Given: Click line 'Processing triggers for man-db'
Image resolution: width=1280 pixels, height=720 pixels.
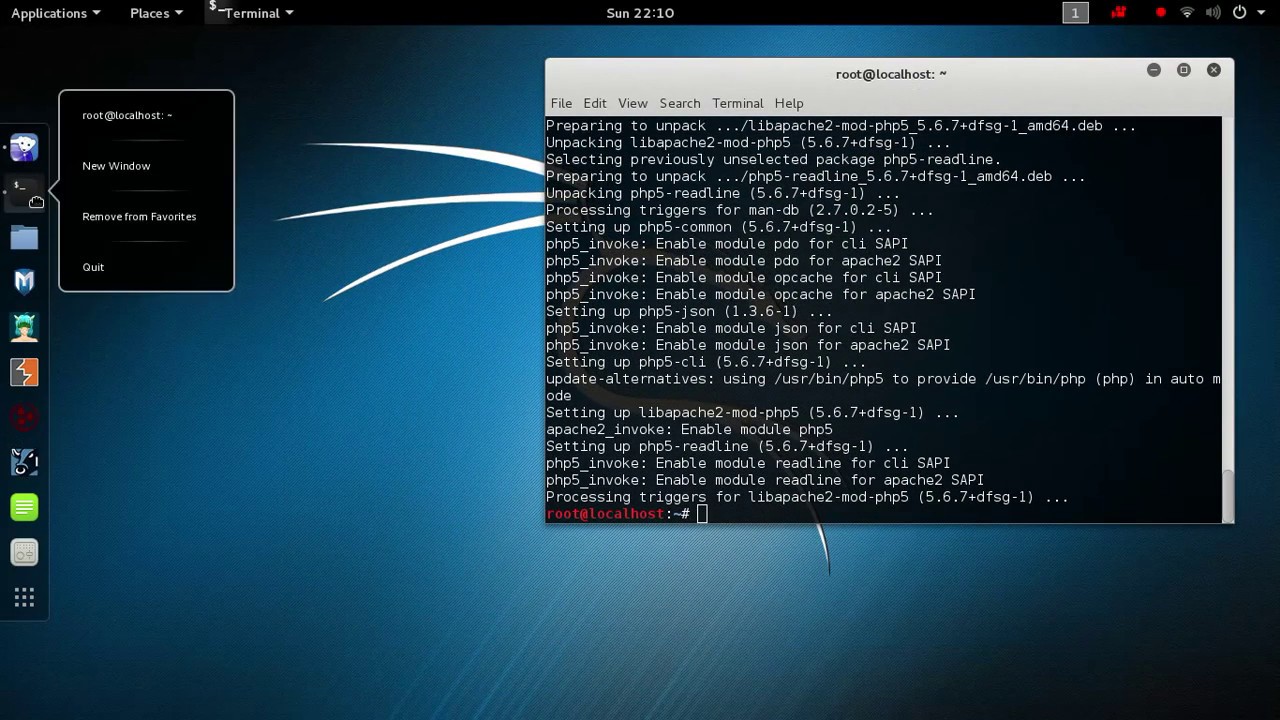Looking at the screenshot, I should pos(739,210).
